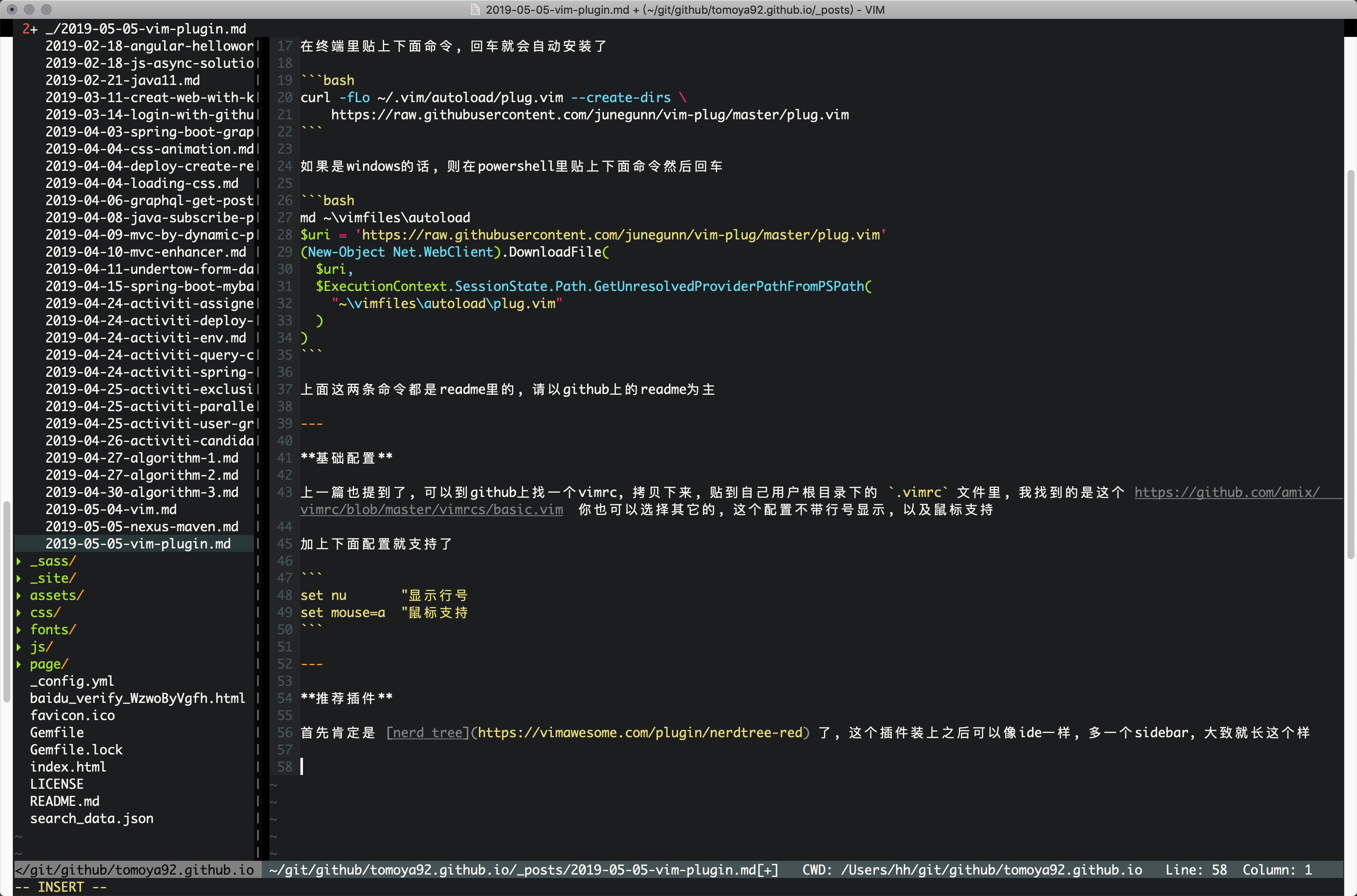Click NERDTree status path tomoya92.github.io
The width and height of the screenshot is (1357, 896).
(x=135, y=870)
